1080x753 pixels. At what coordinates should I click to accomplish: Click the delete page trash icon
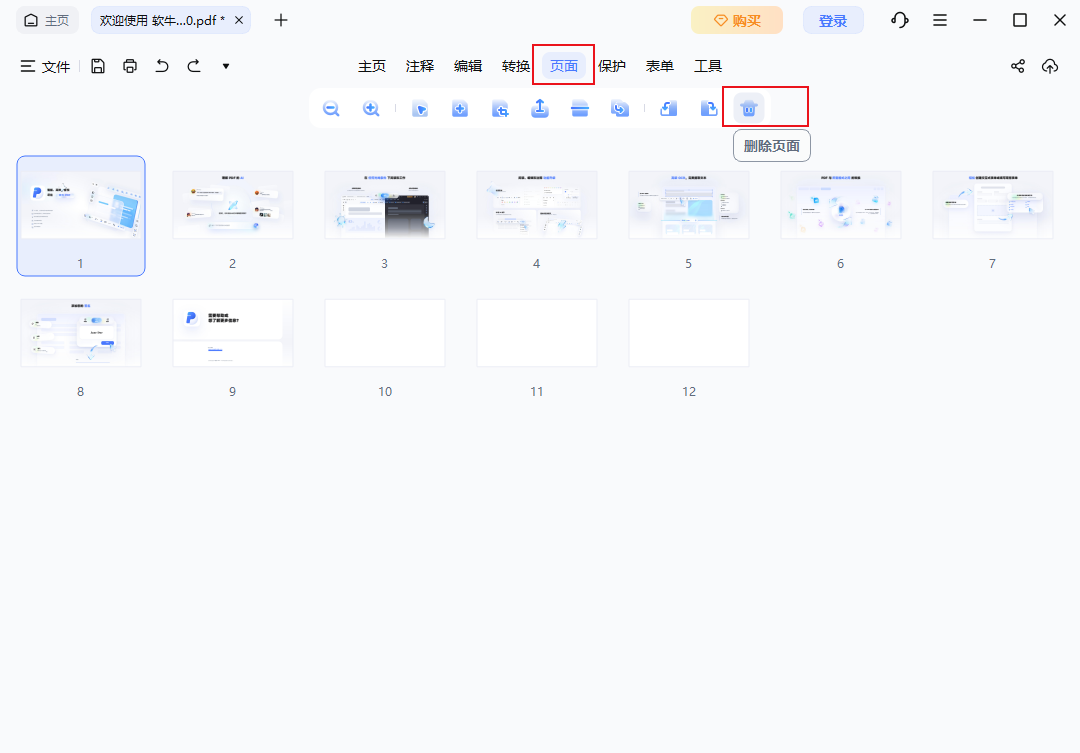click(x=749, y=109)
